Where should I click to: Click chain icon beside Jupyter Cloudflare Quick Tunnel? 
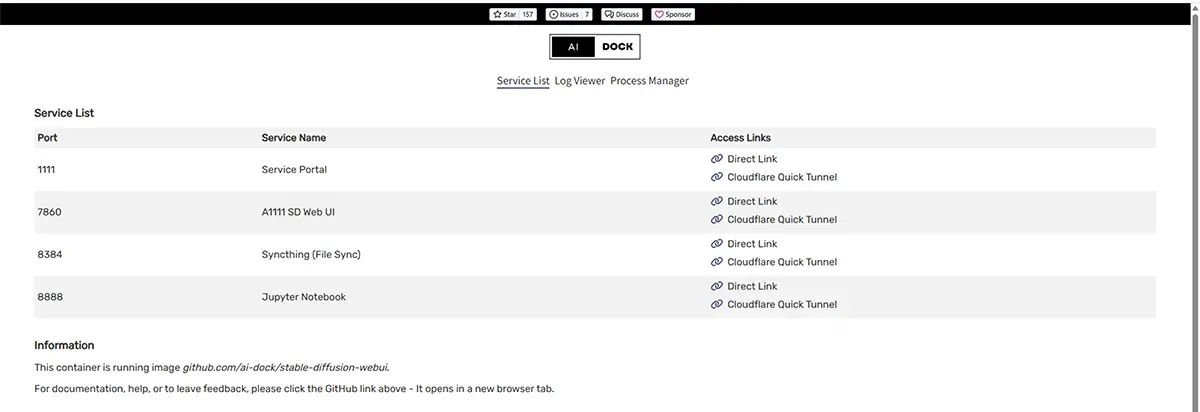(x=716, y=305)
